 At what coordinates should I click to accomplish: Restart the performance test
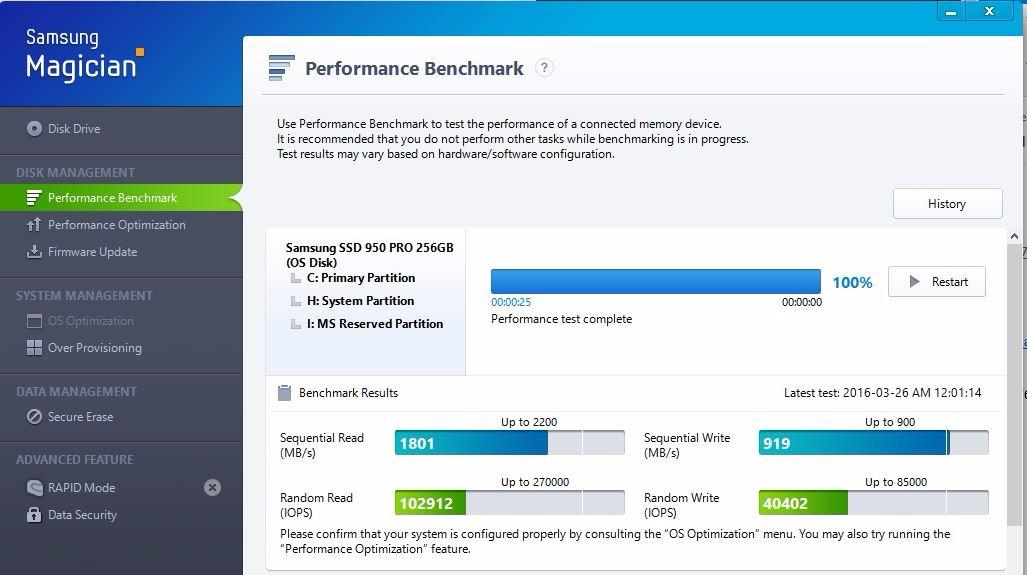tap(937, 282)
